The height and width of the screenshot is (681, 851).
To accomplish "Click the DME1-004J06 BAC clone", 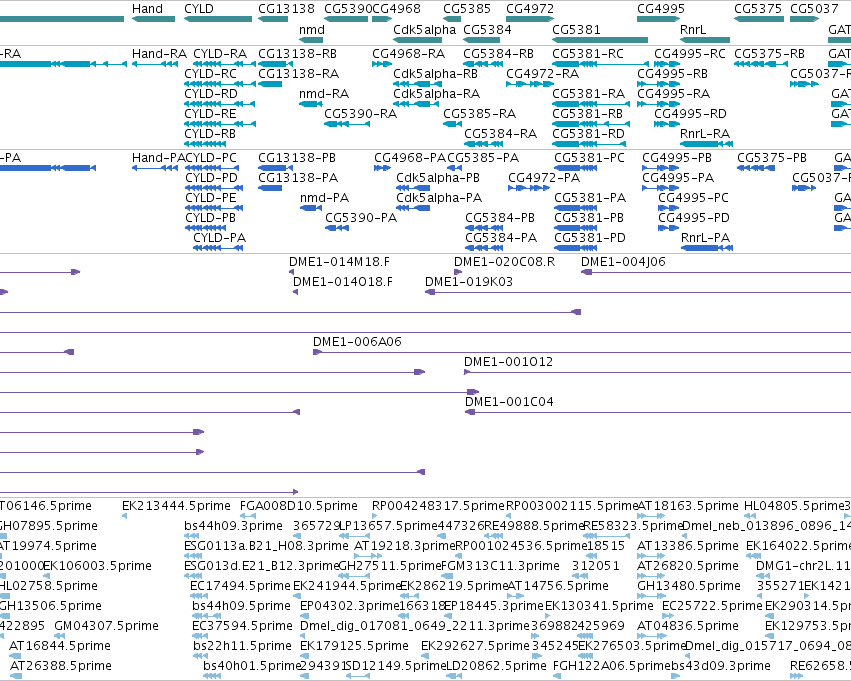I will pyautogui.click(x=716, y=272).
